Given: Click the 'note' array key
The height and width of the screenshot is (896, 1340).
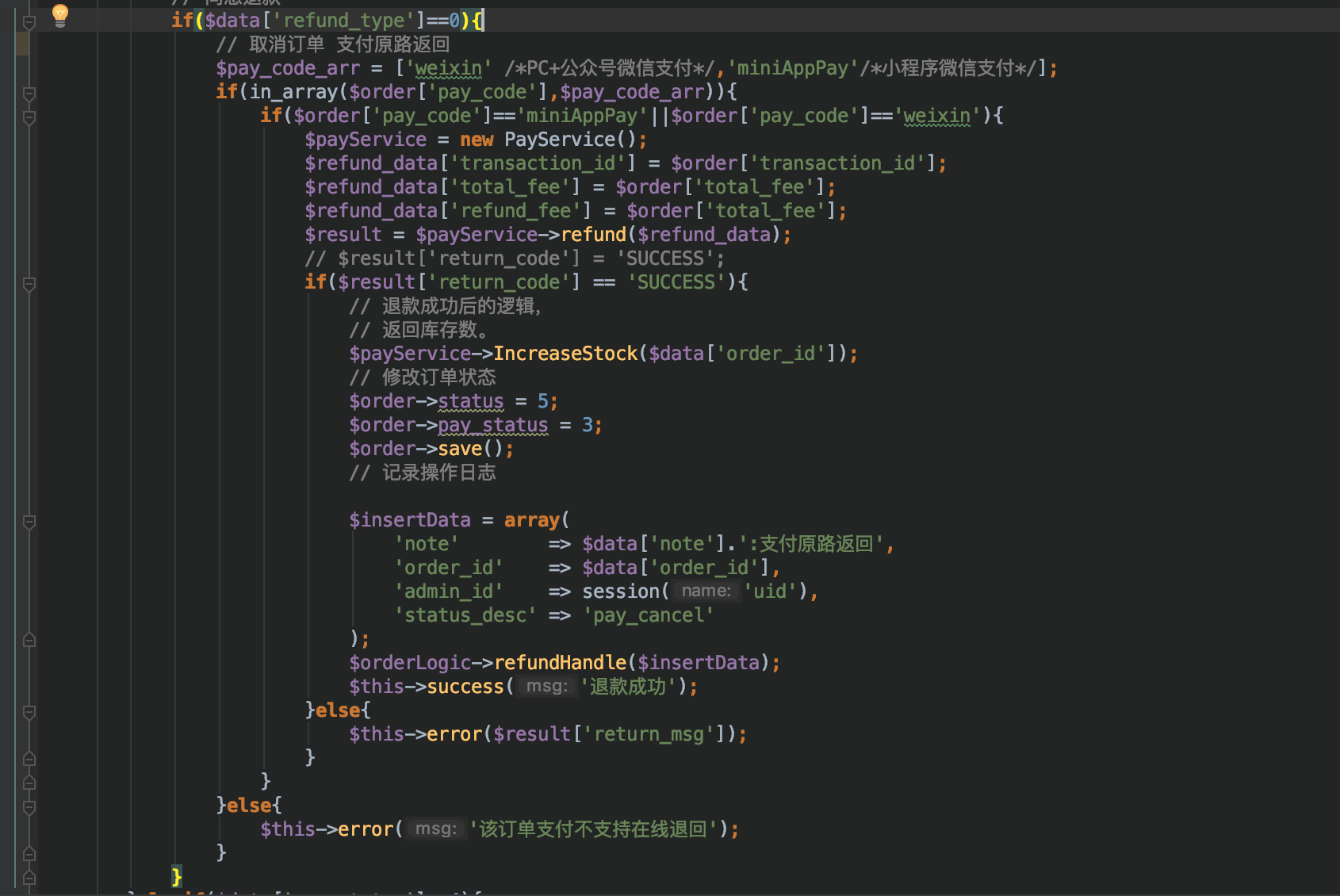Looking at the screenshot, I should [427, 544].
